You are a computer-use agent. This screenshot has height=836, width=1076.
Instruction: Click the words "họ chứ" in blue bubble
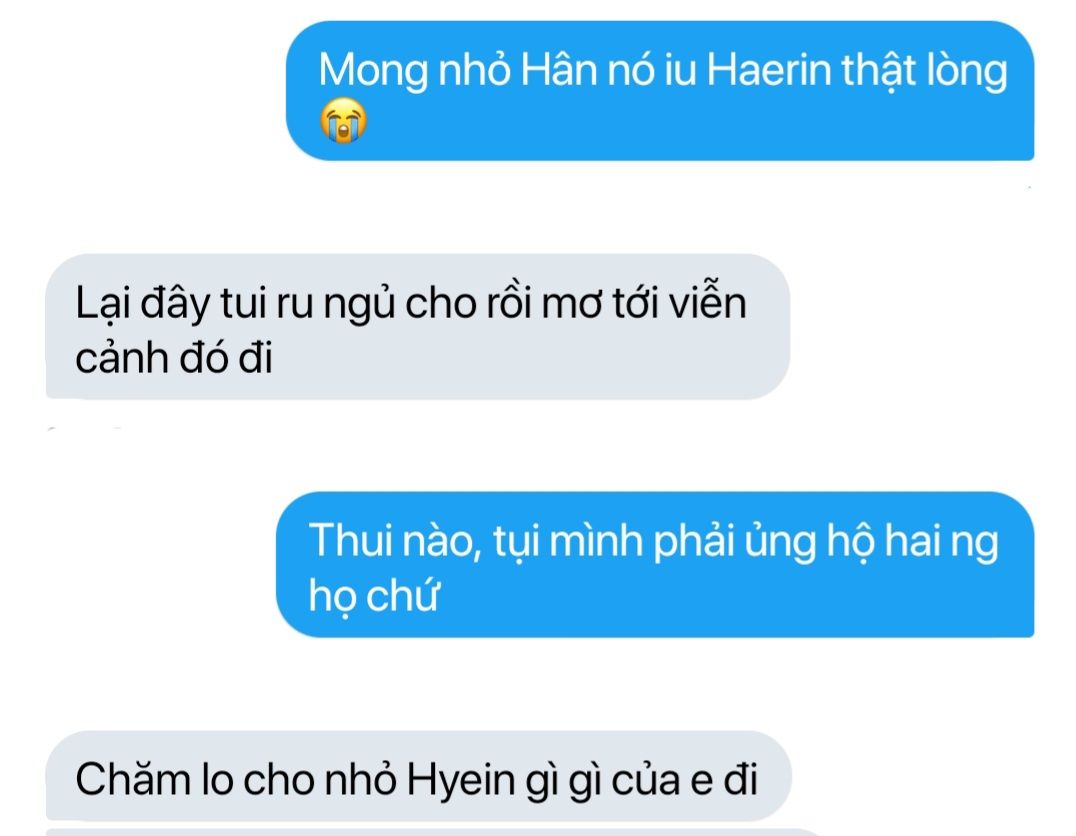tap(373, 595)
